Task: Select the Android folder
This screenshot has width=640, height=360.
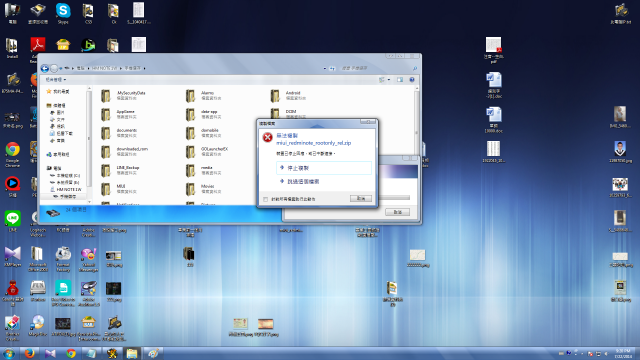Action: tap(289, 96)
